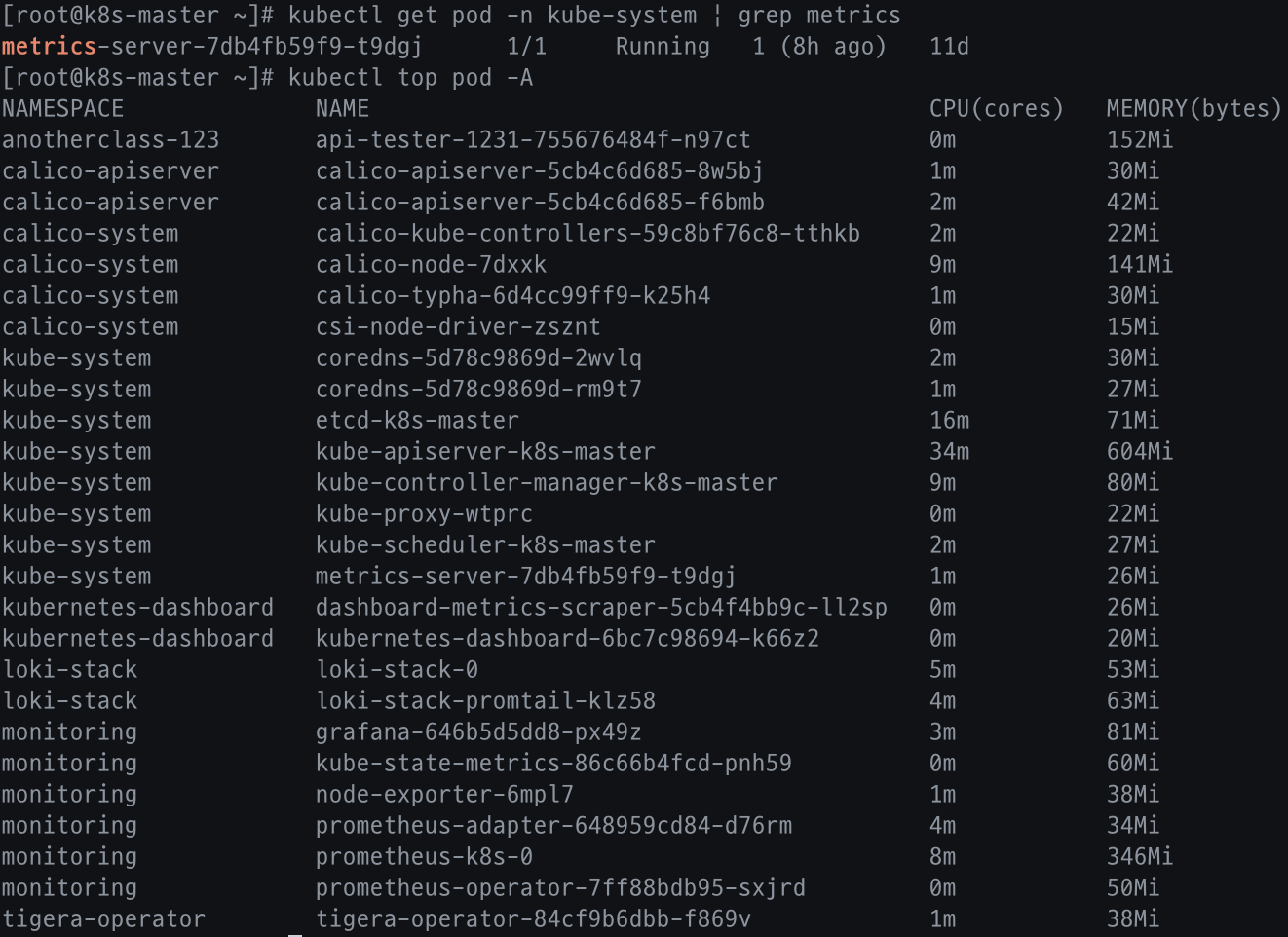Viewport: 1288px width, 937px height.
Task: Select the prometheus-k8s-0 pod name
Action: (x=424, y=856)
